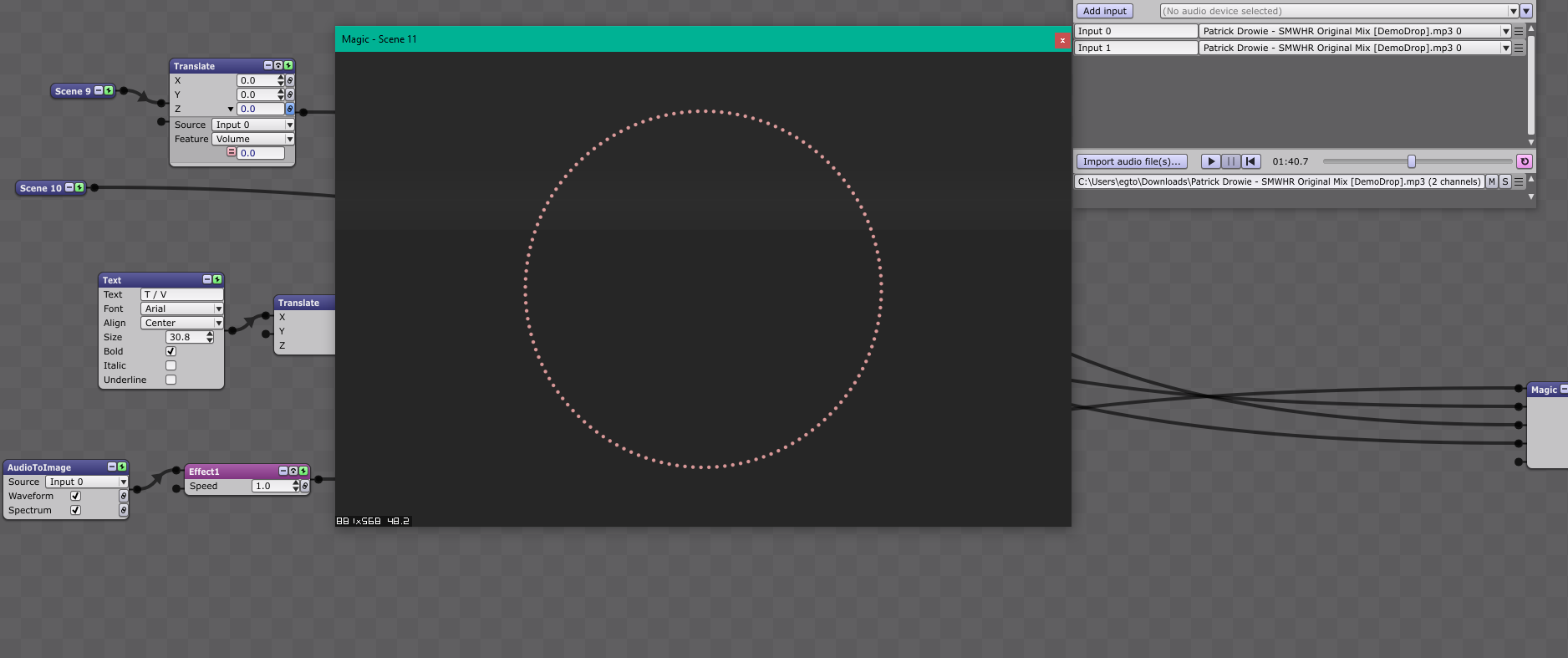Click the audio file path text field
This screenshot has width=1568, height=658.
1279,181
